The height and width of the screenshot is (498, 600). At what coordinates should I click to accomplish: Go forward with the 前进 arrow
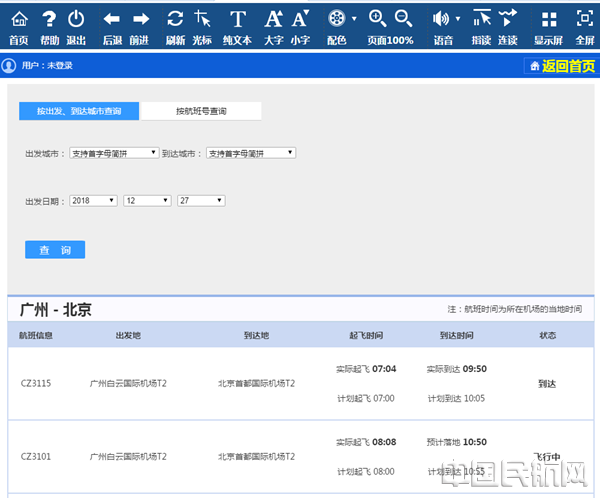(x=140, y=20)
